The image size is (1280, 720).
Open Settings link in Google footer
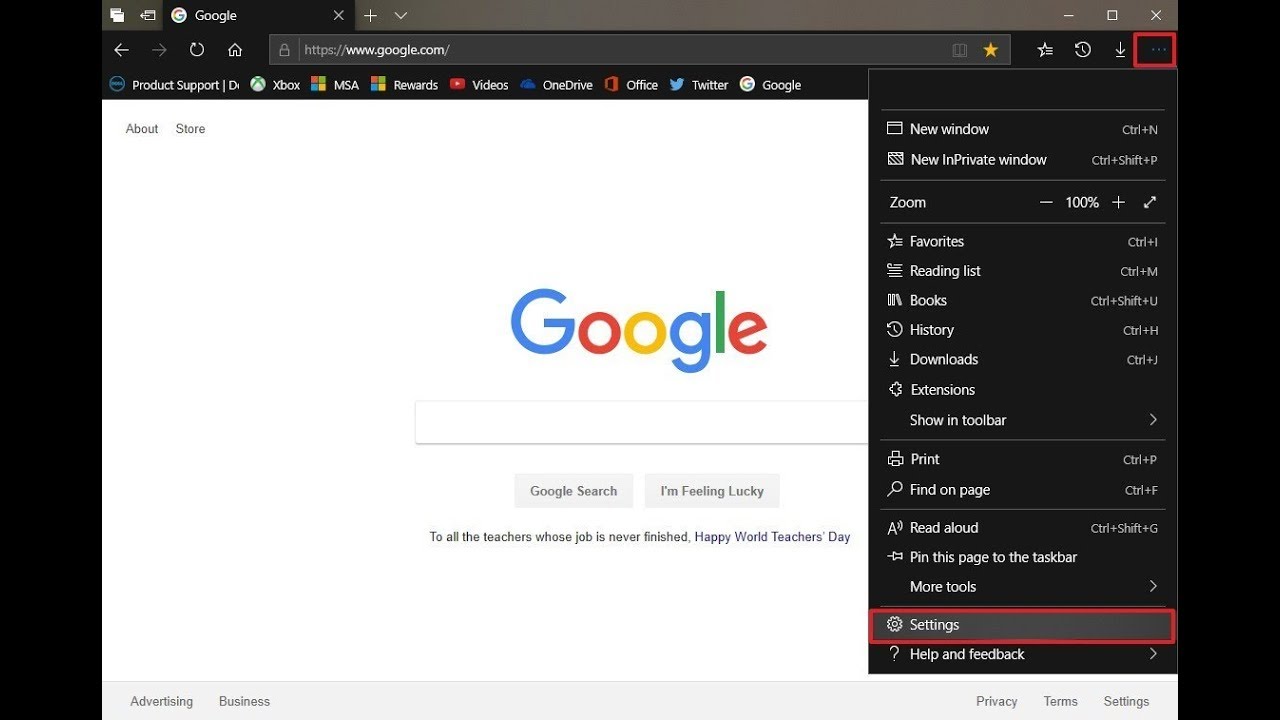[1127, 701]
